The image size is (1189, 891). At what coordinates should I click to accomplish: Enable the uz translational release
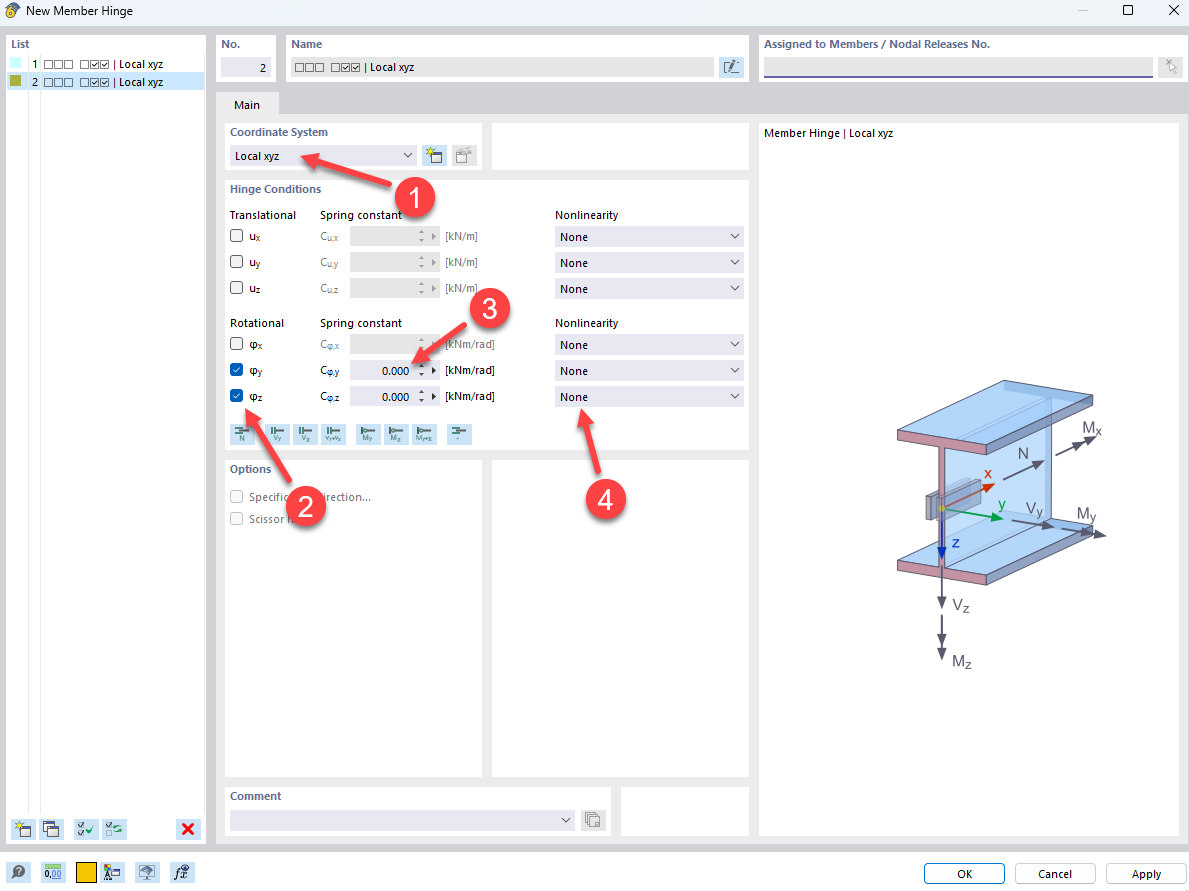click(237, 287)
